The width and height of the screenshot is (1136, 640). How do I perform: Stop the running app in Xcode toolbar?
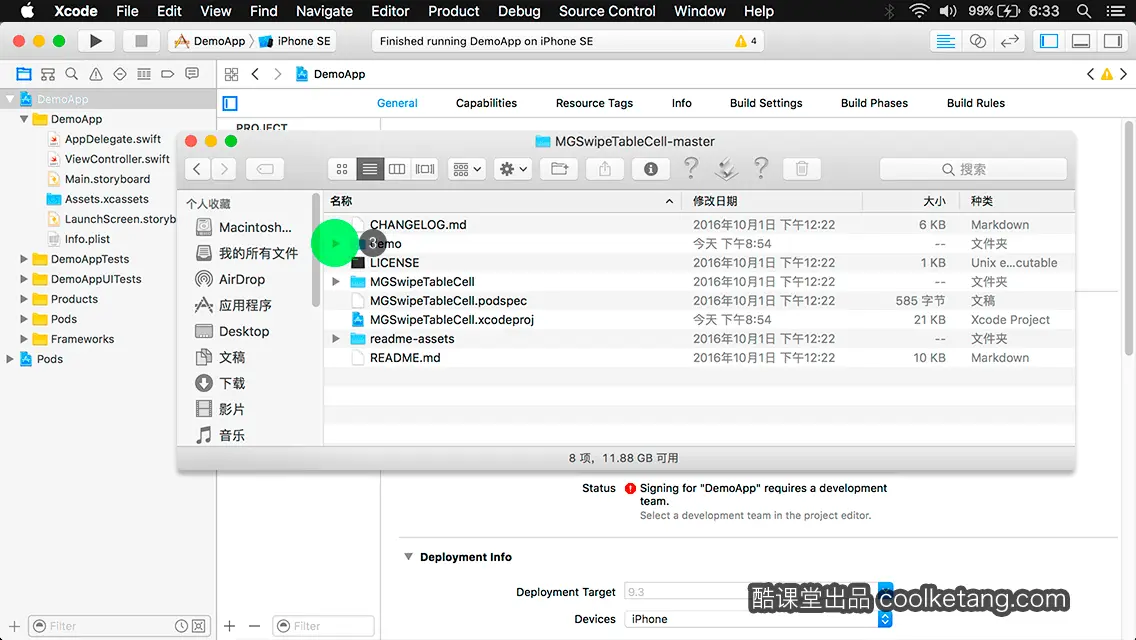tap(141, 41)
